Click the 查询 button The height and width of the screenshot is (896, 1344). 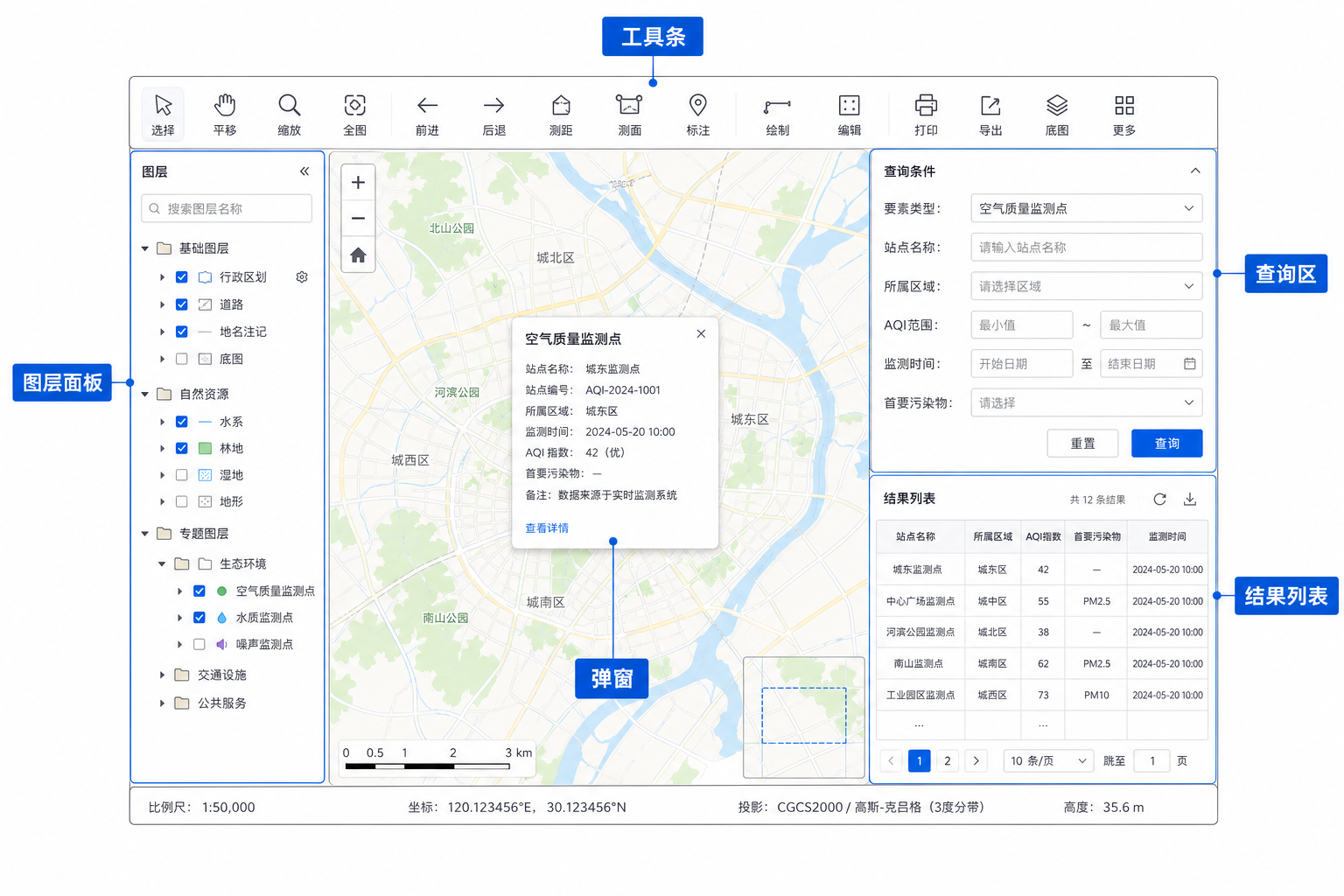(1166, 444)
